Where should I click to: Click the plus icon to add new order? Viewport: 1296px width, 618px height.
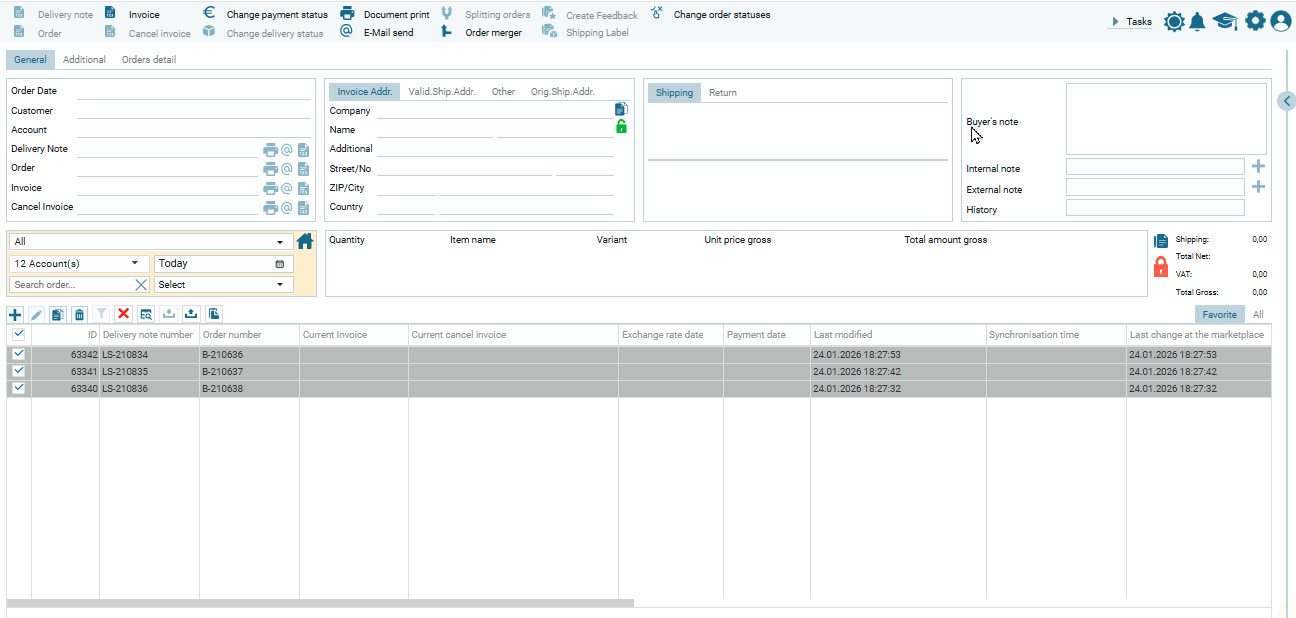[x=15, y=314]
